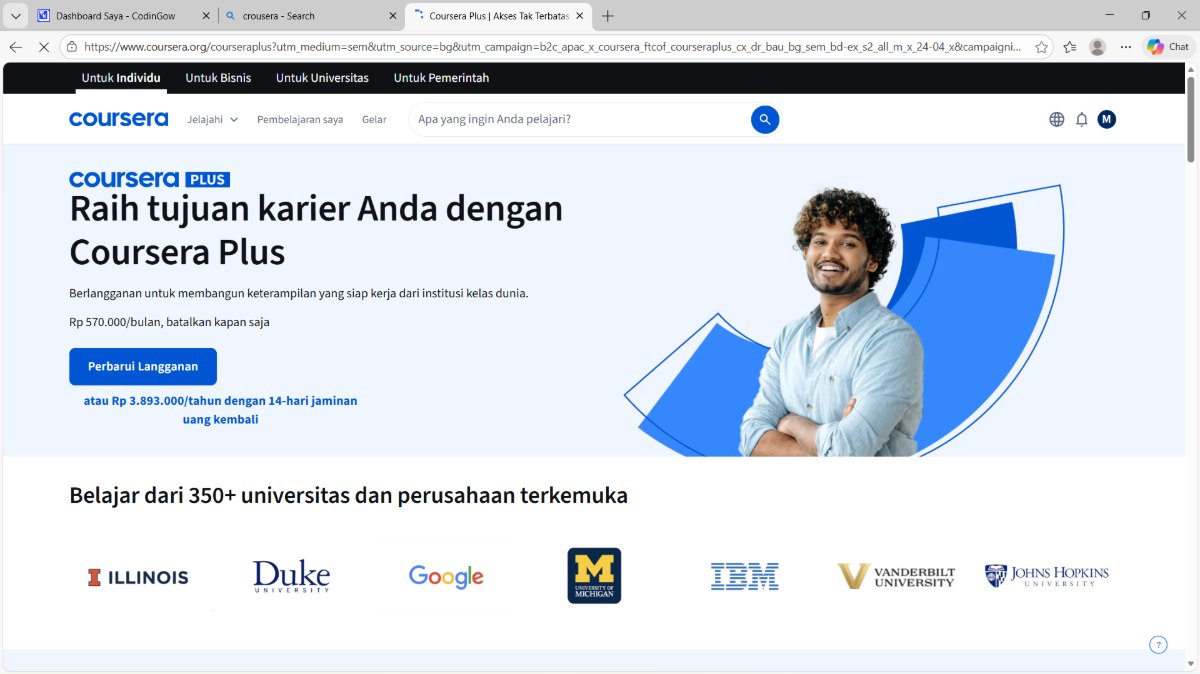
Task: Open Edge Settings and more menu
Action: pyautogui.click(x=1126, y=47)
